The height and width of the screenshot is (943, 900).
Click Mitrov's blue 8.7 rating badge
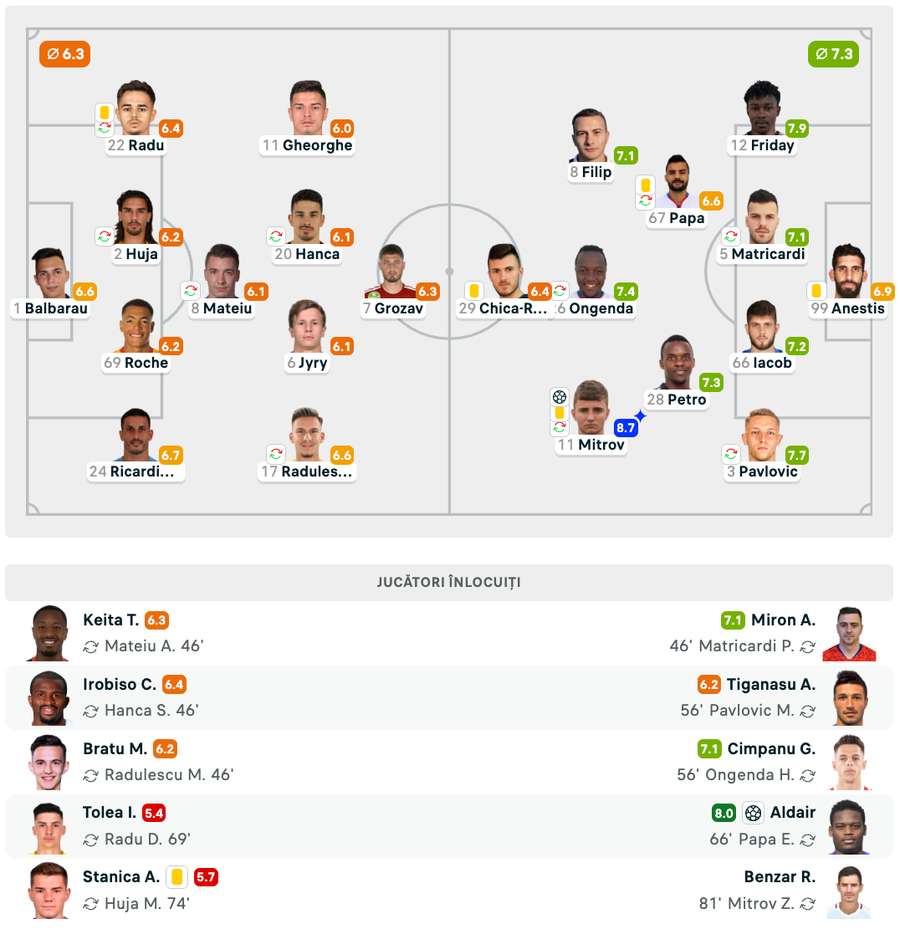(x=625, y=428)
